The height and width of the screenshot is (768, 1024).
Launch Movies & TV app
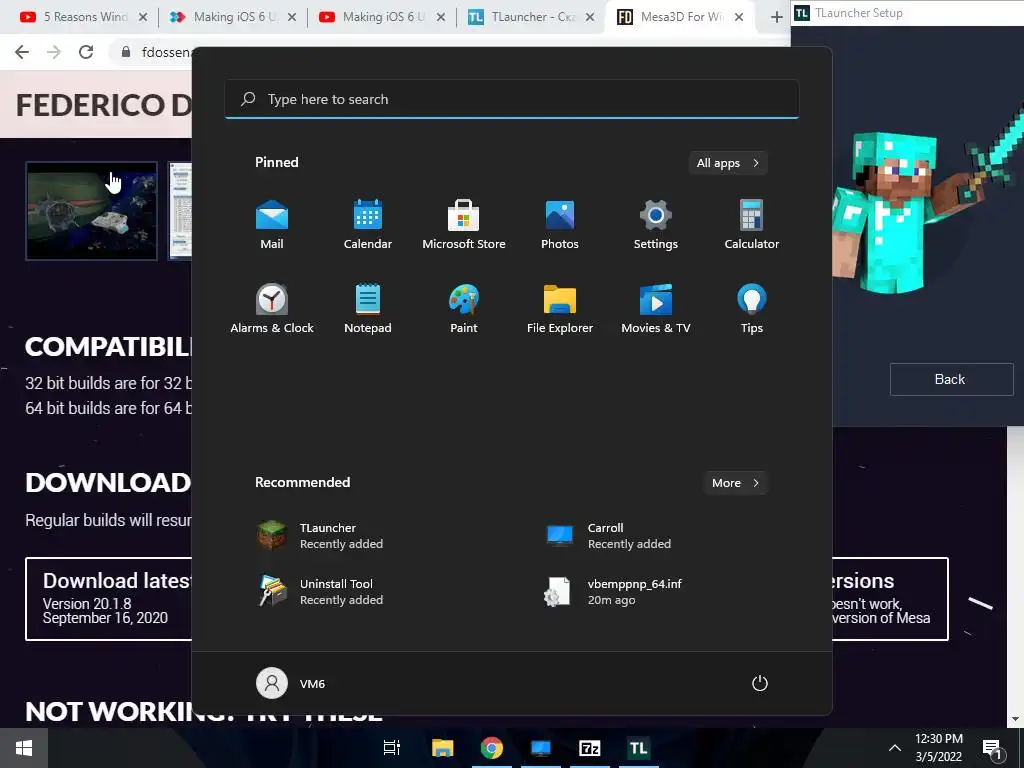coord(656,308)
